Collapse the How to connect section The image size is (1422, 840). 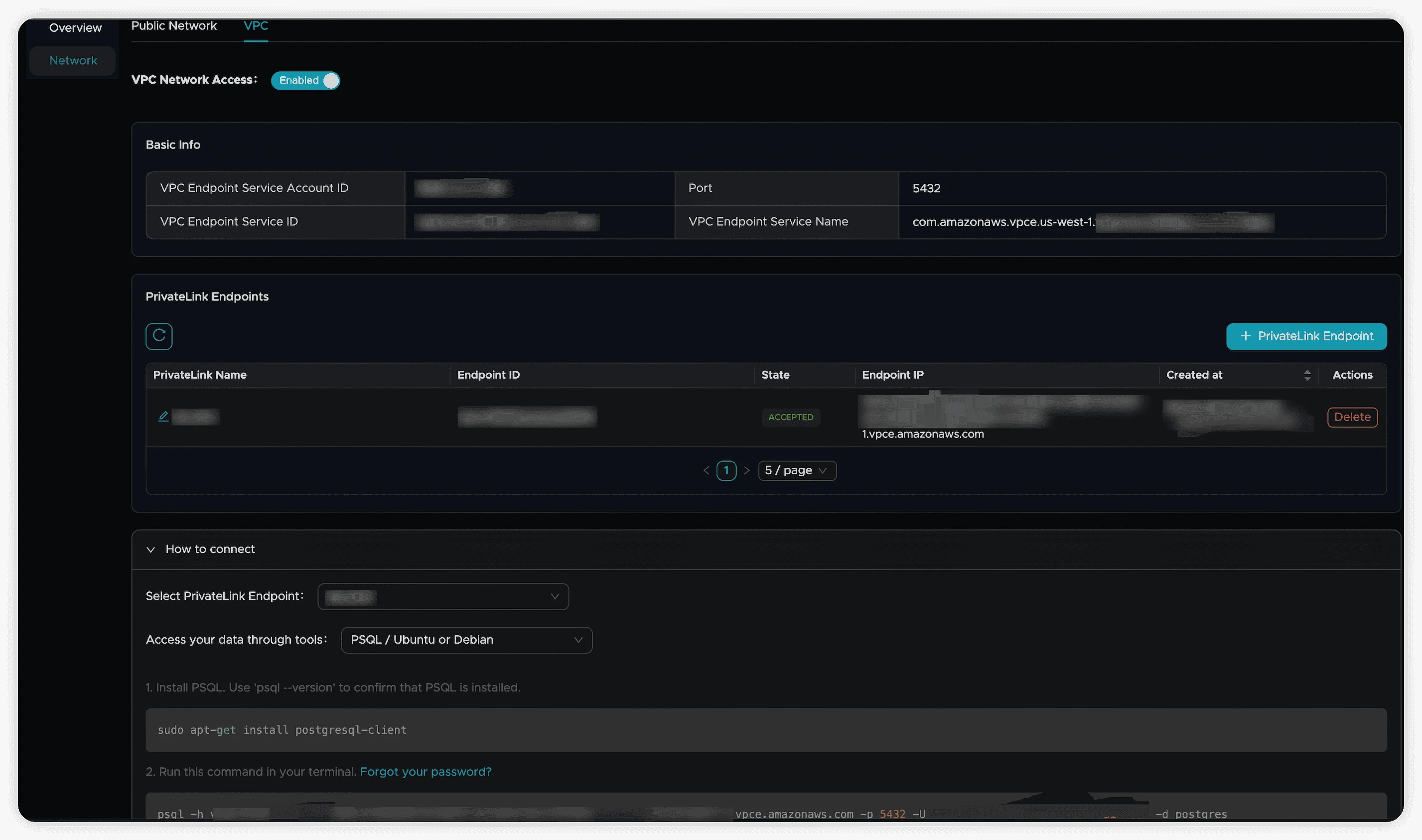tap(150, 550)
